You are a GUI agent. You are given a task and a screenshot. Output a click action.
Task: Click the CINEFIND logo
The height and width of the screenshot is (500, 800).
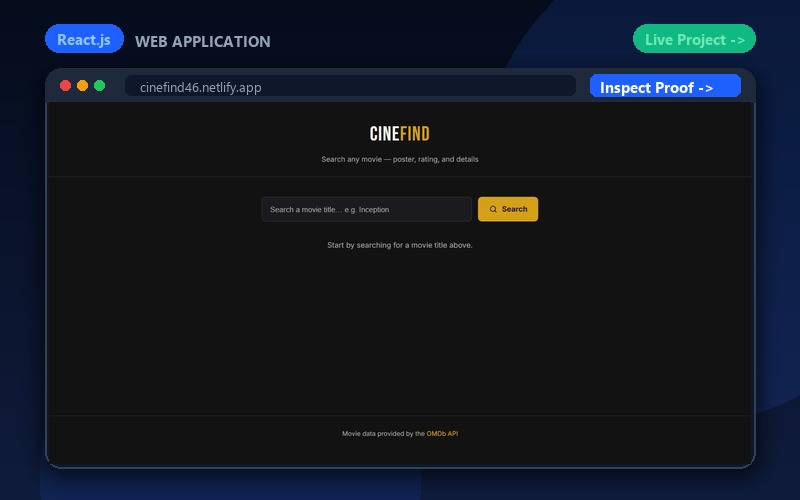pos(399,134)
